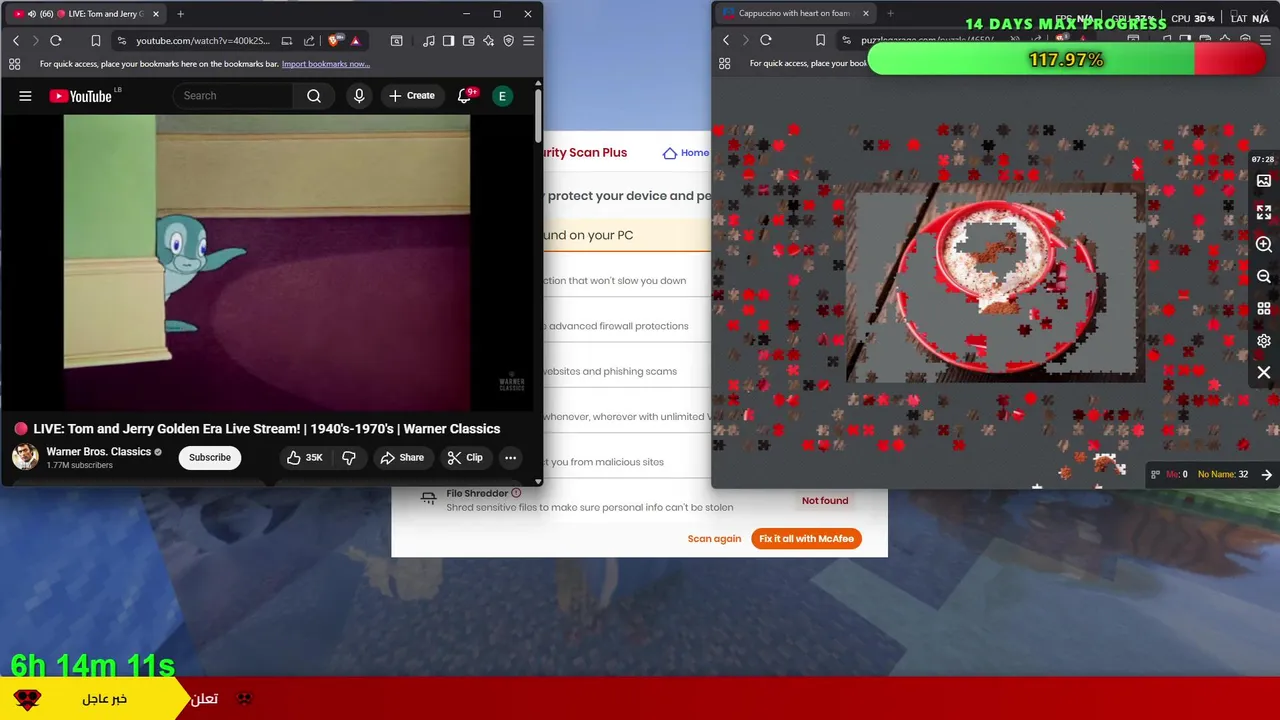Click Import bookmarks now link
Viewport: 1280px width, 720px height.
[326, 64]
